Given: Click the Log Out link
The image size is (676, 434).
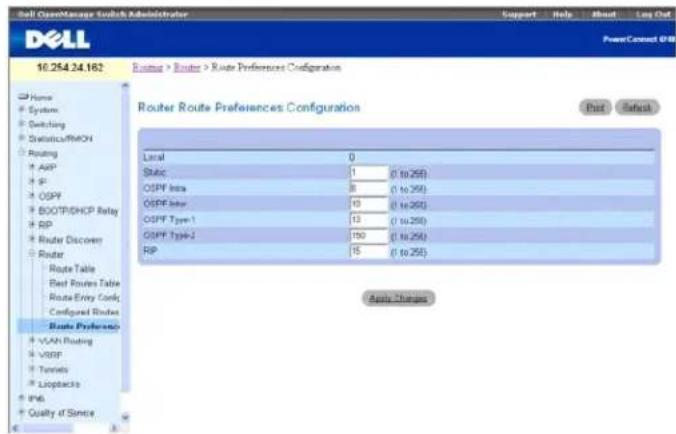Looking at the screenshot, I should click(653, 14).
